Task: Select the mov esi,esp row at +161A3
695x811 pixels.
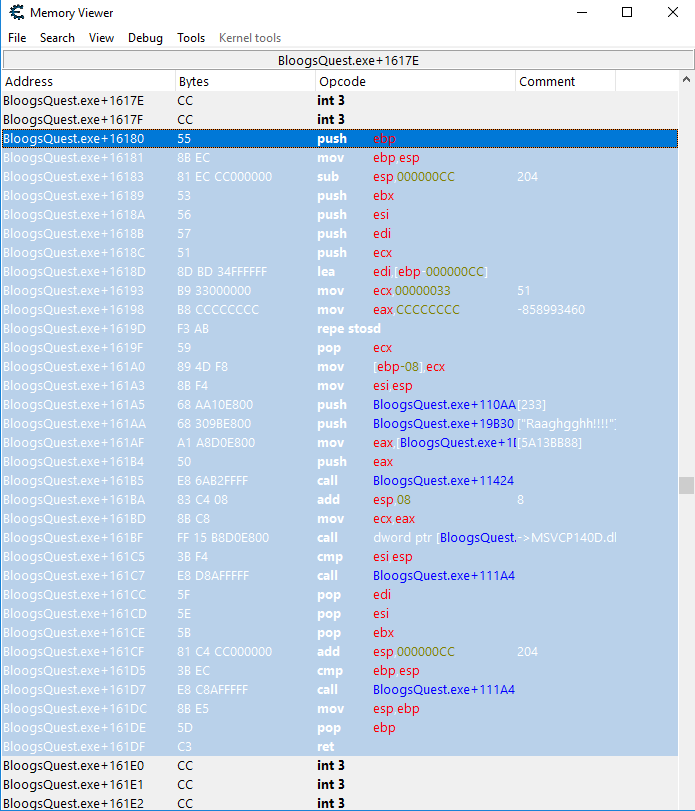Action: coord(340,386)
